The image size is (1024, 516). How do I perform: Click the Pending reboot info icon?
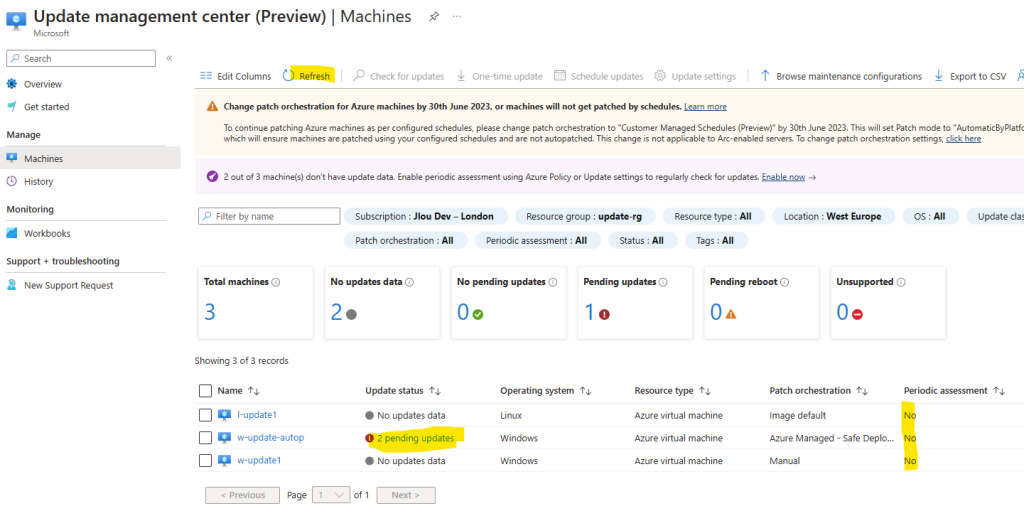click(784, 282)
